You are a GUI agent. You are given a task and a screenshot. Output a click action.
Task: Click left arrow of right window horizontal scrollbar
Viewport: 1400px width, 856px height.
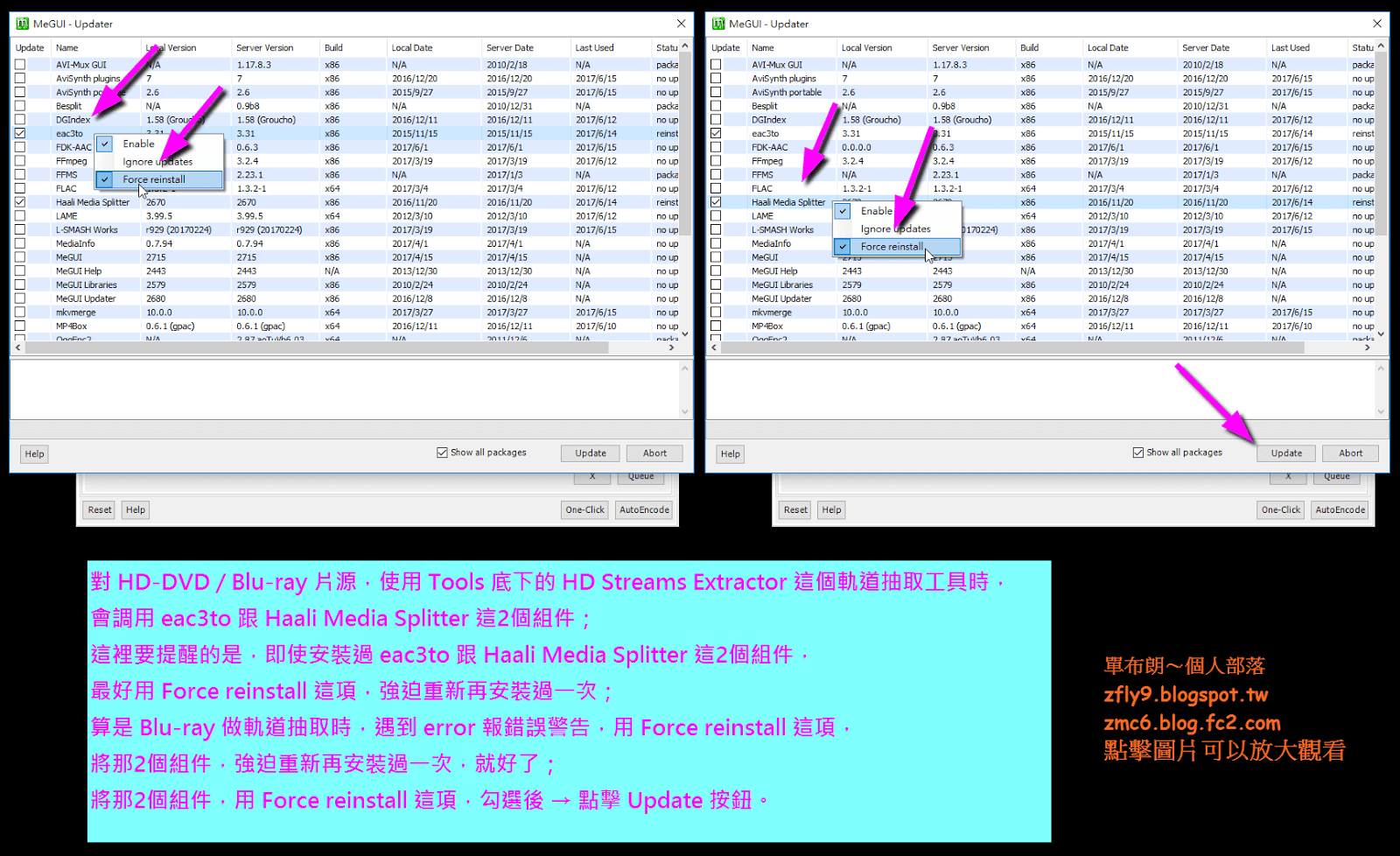click(714, 347)
